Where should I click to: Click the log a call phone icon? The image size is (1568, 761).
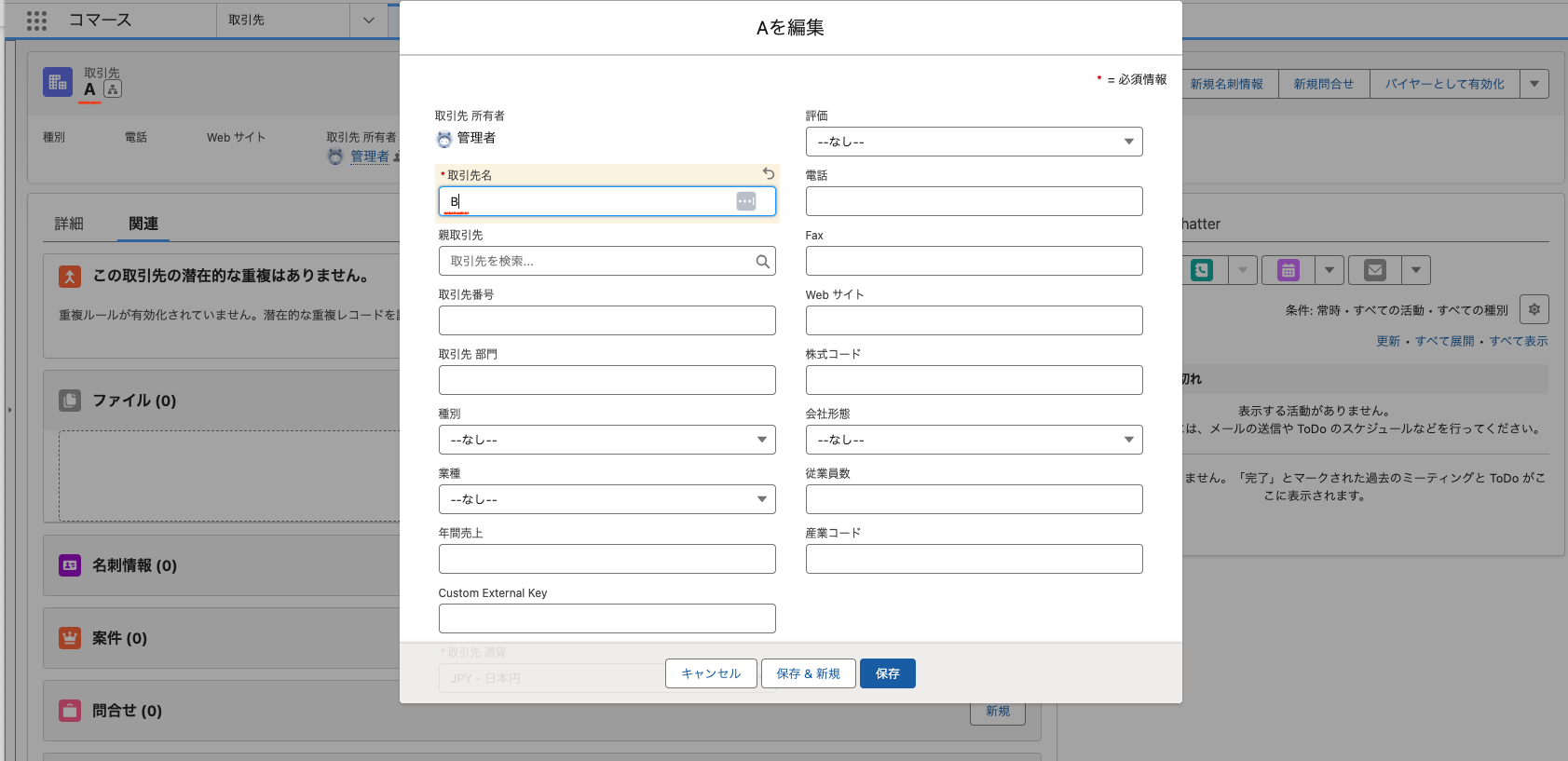tap(1202, 270)
